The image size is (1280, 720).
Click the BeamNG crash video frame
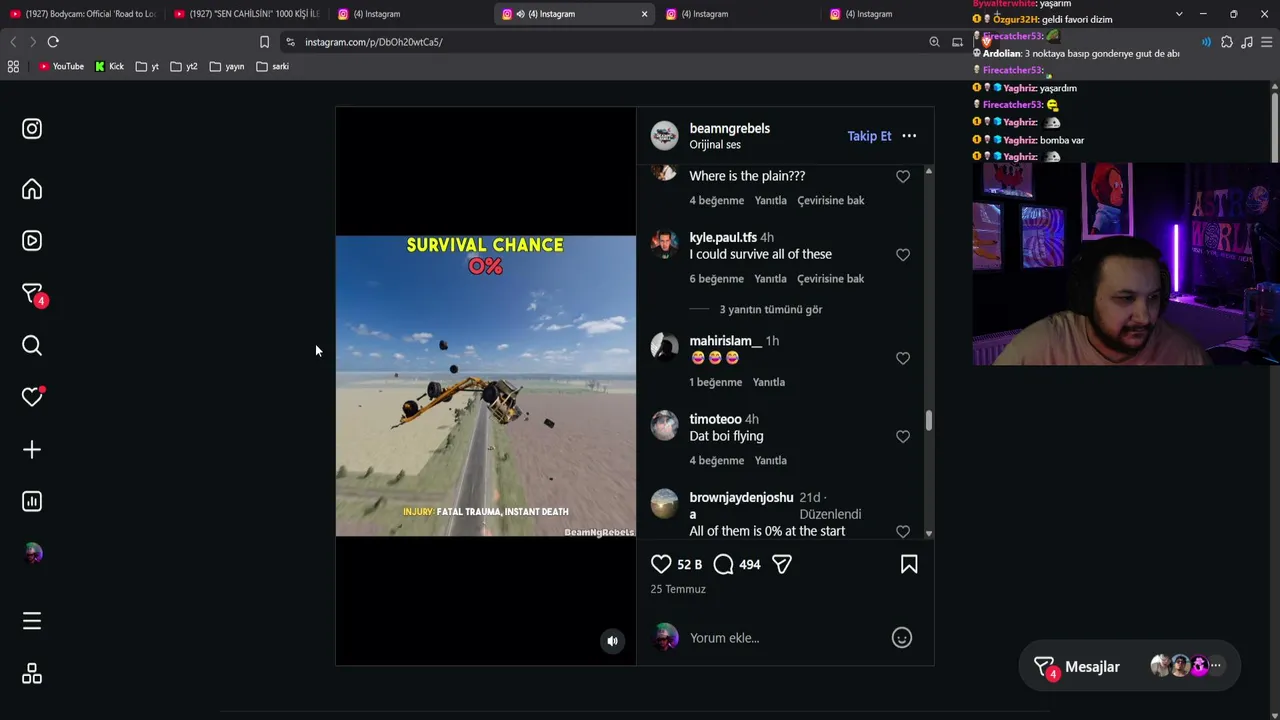tap(485, 386)
